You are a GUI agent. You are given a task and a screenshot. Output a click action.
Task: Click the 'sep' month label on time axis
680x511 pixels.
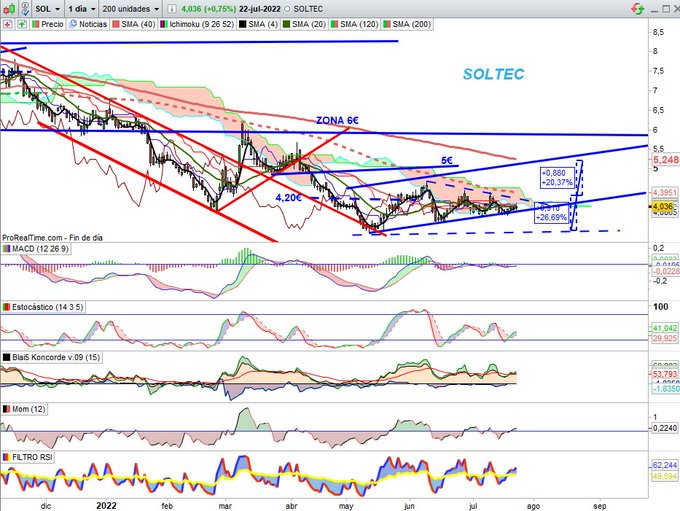coord(600,506)
